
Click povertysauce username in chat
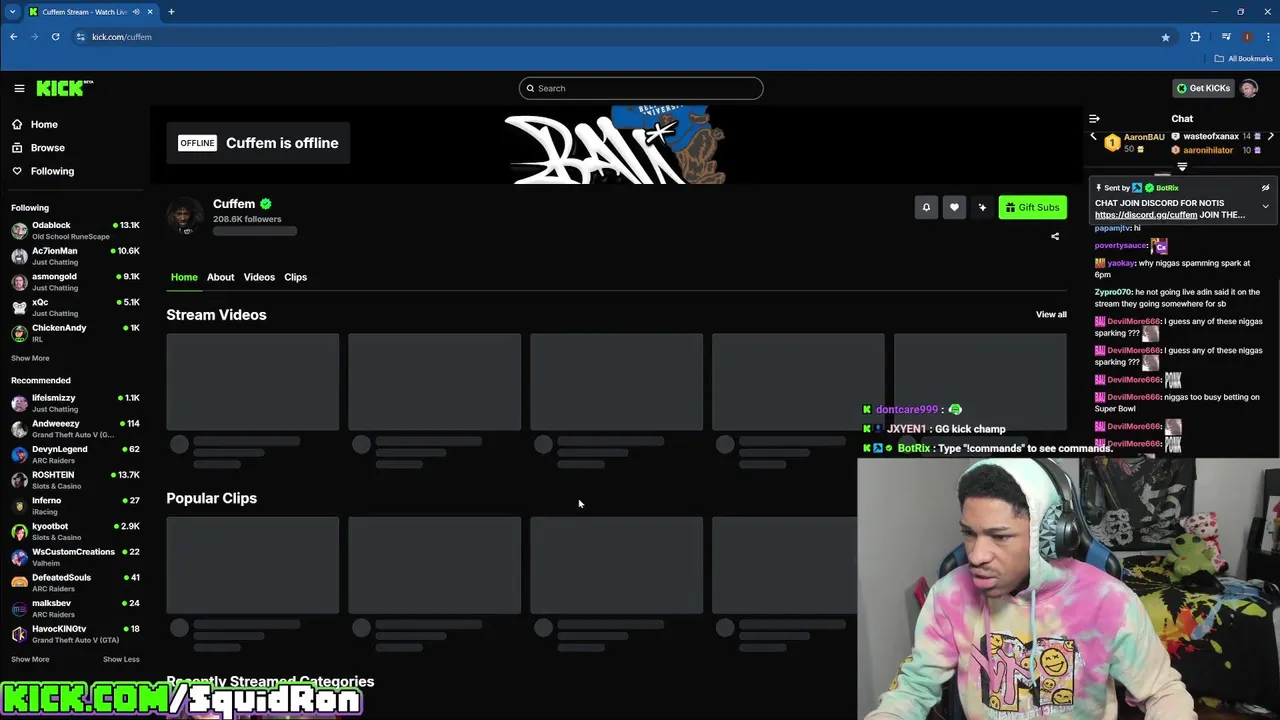(1121, 245)
